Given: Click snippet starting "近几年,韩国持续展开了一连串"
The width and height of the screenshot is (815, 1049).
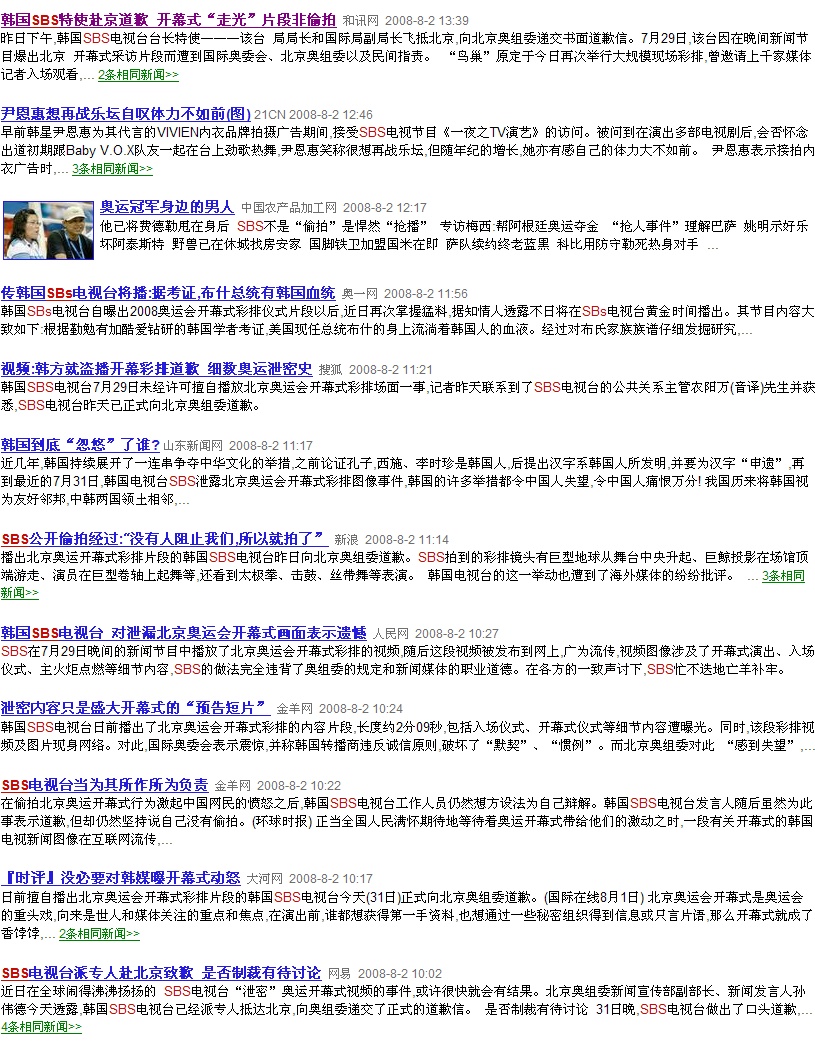Looking at the screenshot, I should [x=405, y=482].
